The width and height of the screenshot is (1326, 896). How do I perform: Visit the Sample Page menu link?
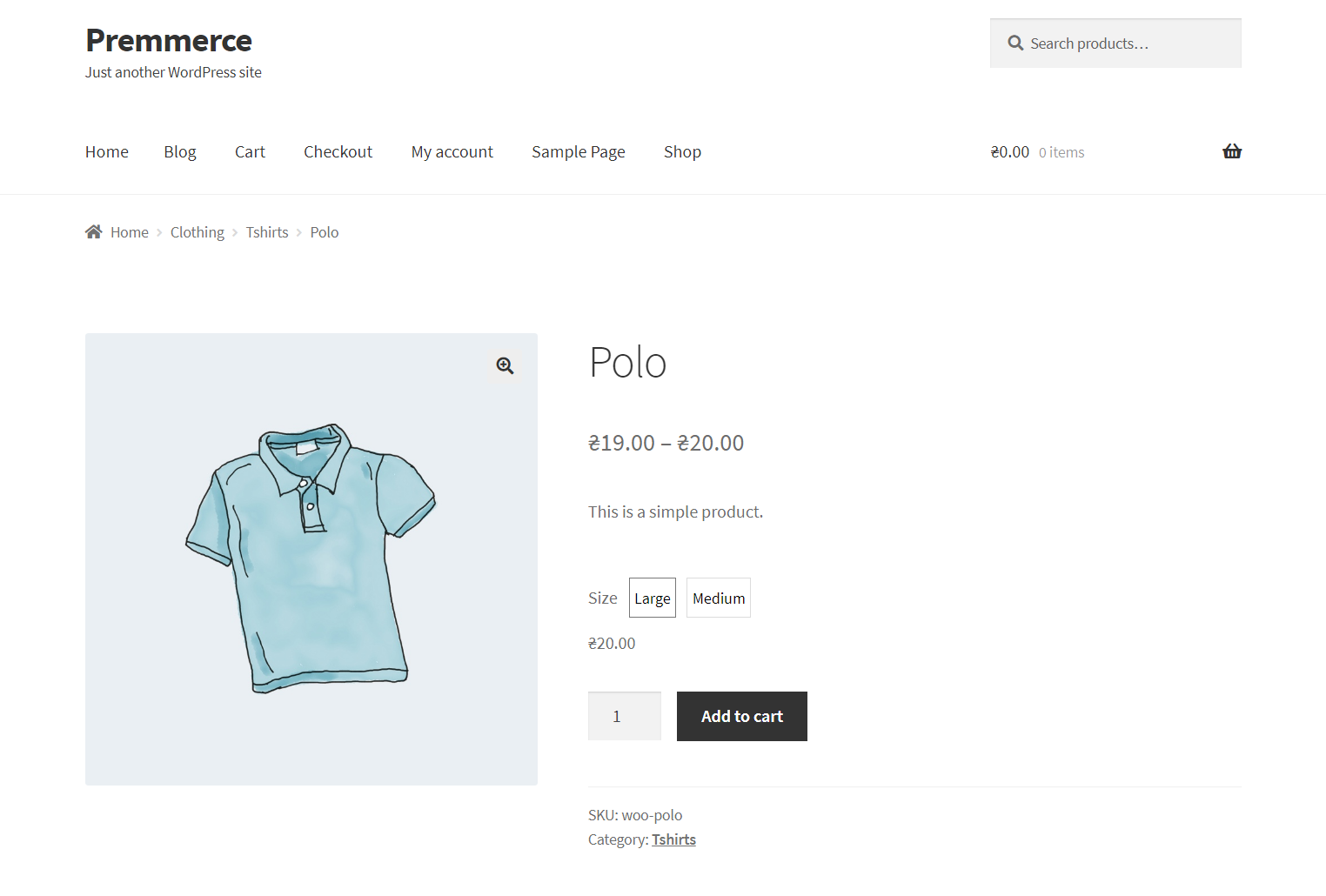579,151
